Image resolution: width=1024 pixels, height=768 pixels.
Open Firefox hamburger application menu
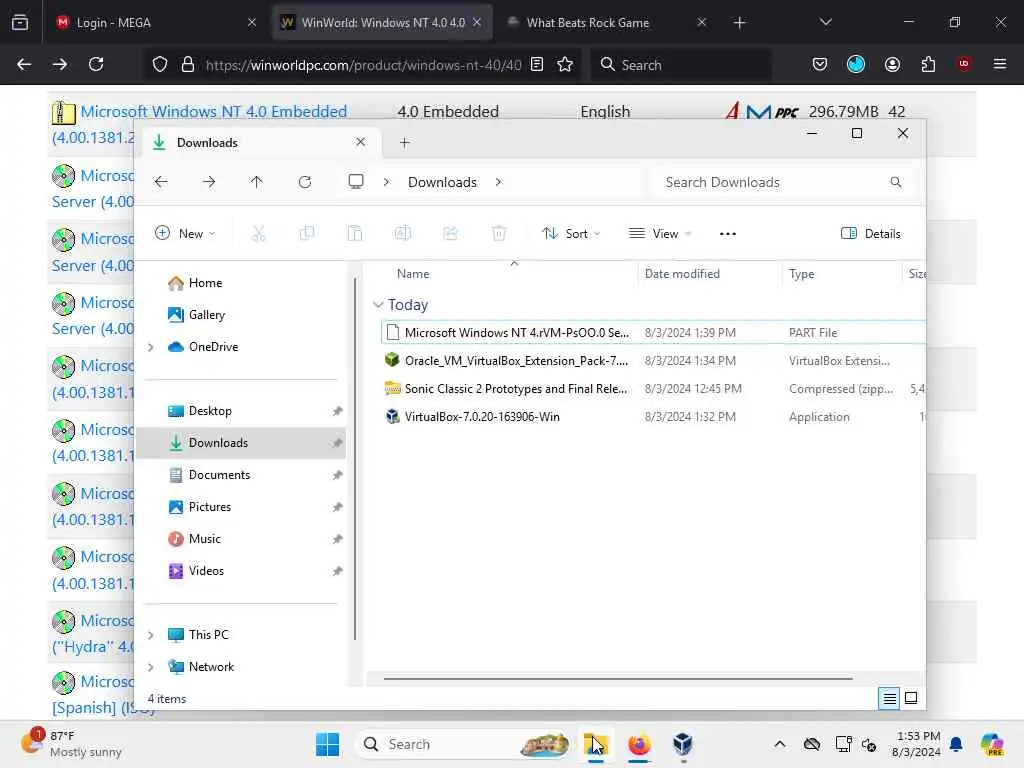(1000, 64)
